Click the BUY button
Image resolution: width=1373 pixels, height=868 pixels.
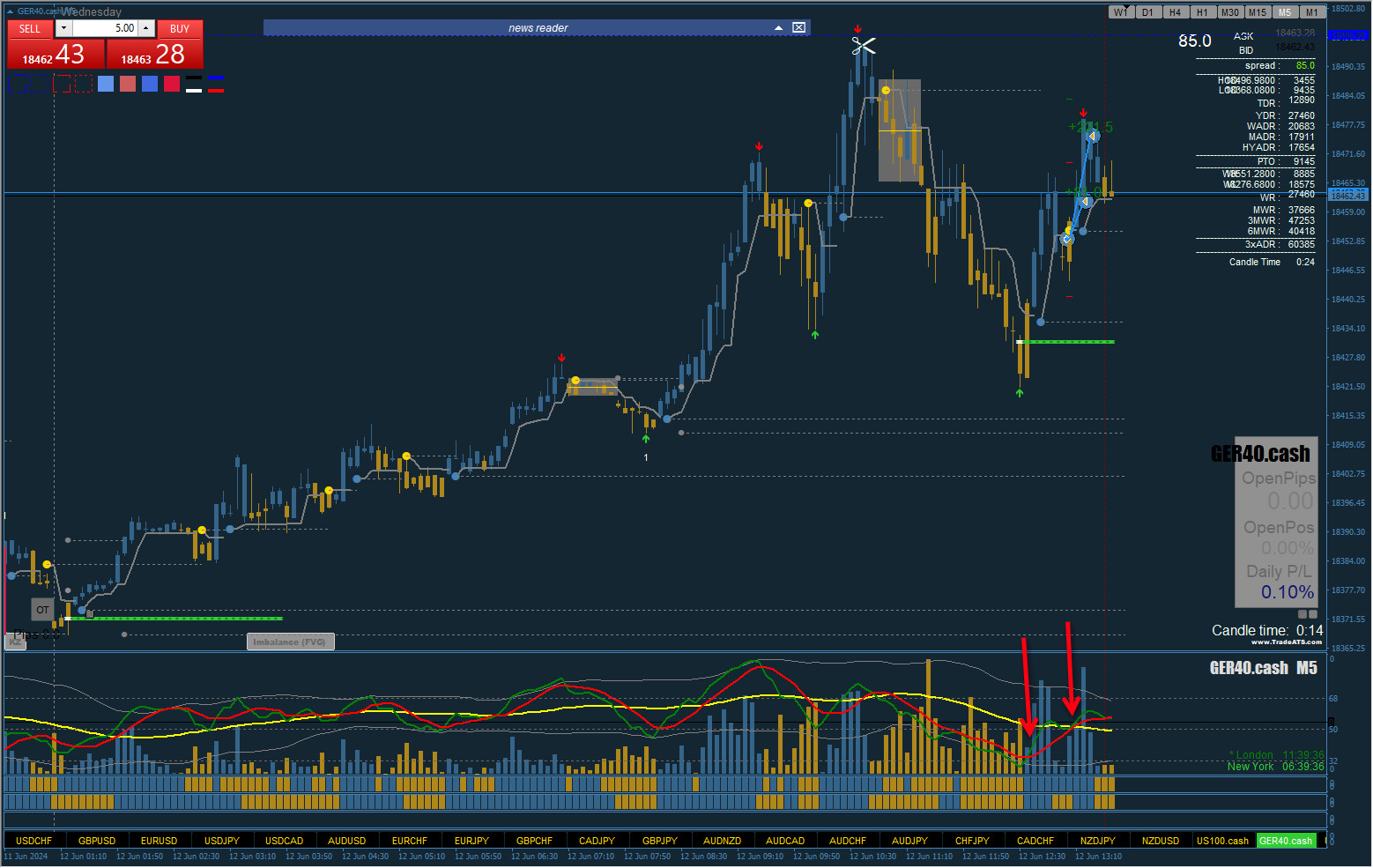[x=180, y=29]
